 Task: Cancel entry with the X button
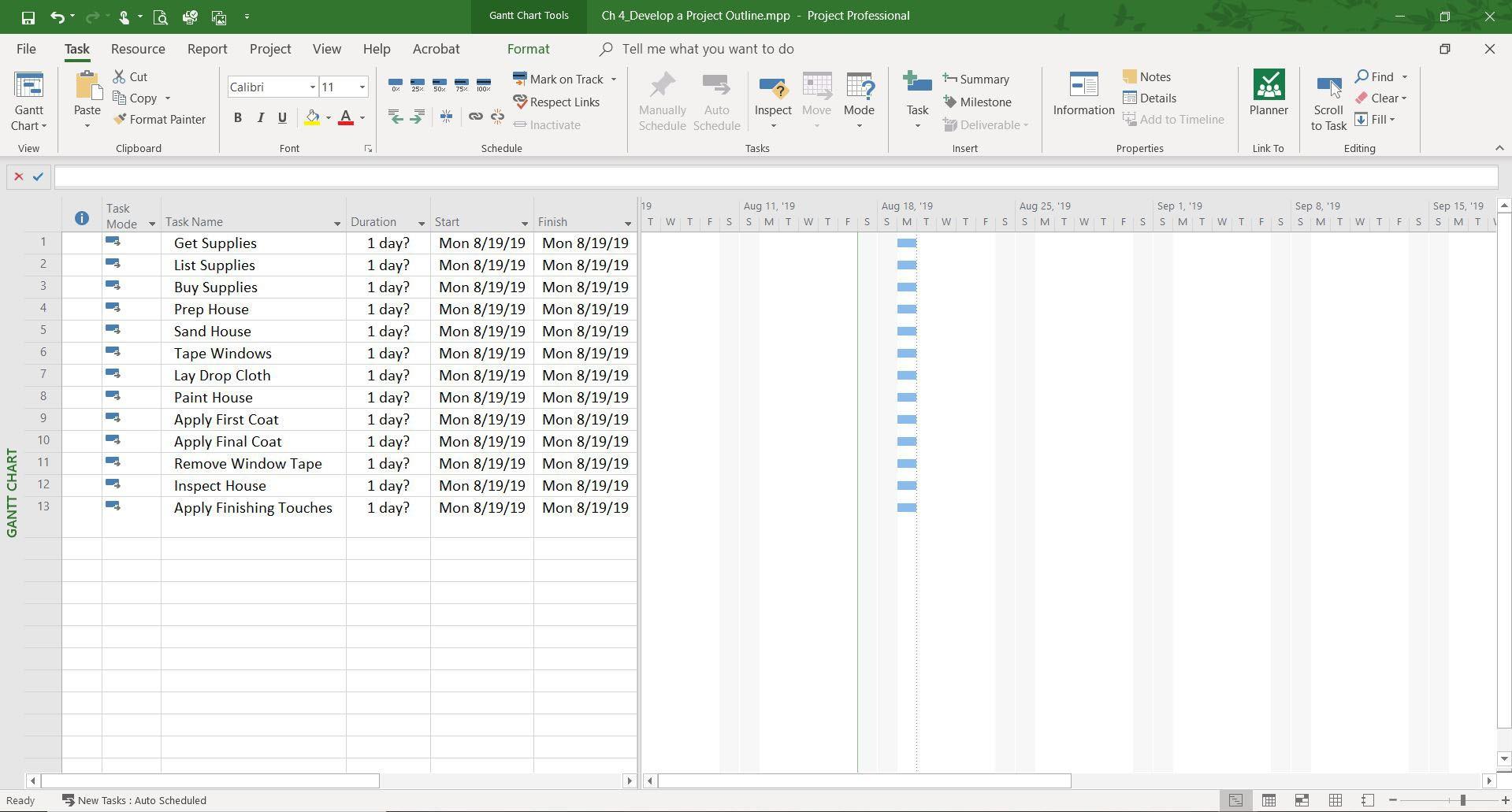click(x=19, y=177)
